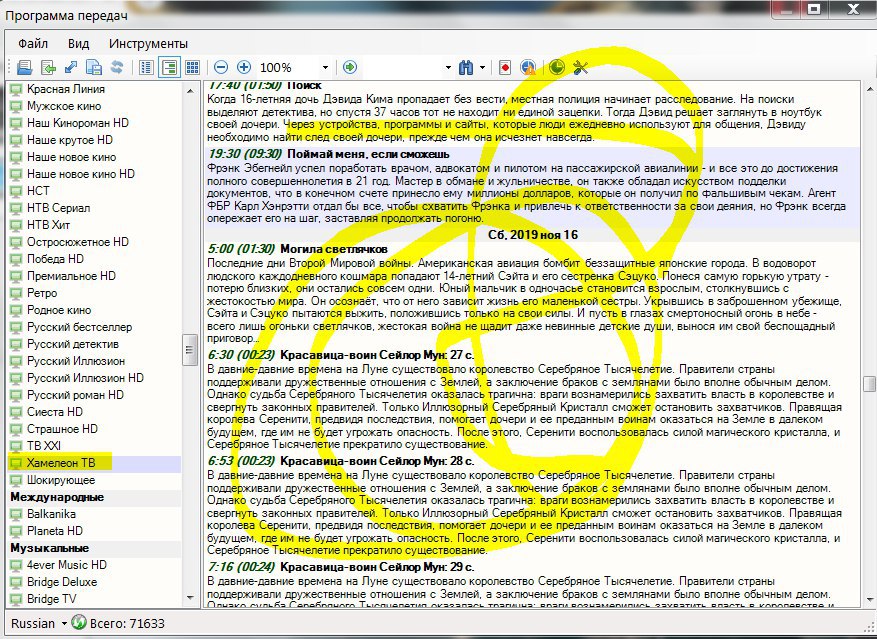
Task: Click the monitor icon beside НСТ
Action: tap(16, 191)
